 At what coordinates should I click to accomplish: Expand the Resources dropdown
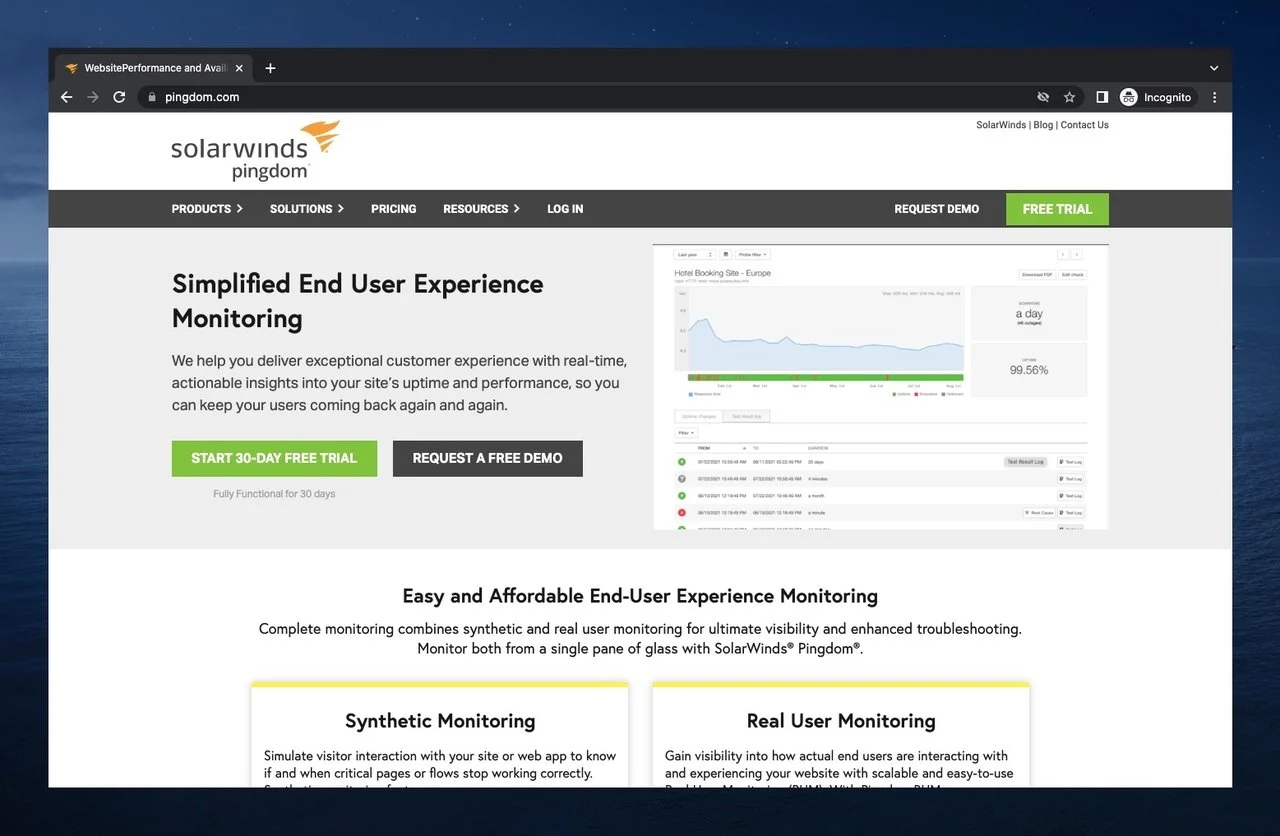481,209
